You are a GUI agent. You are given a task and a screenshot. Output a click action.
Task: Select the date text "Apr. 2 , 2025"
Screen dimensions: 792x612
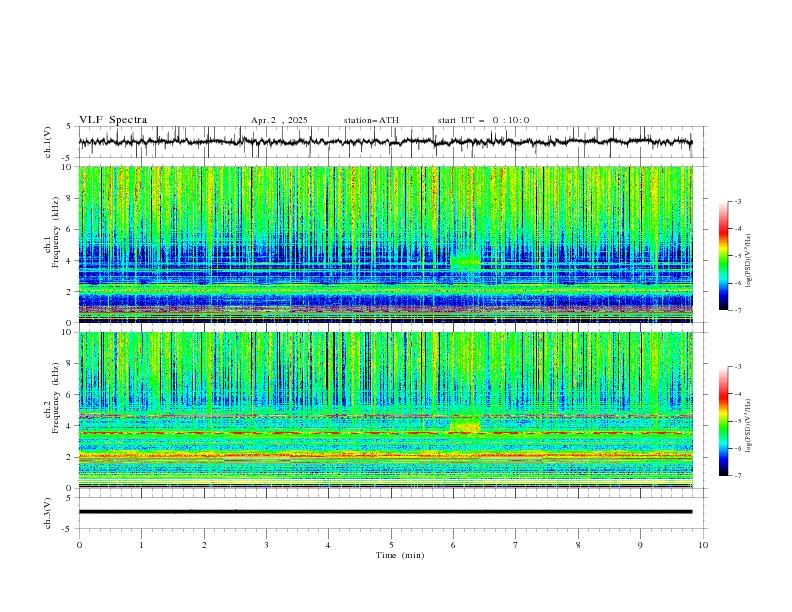[x=279, y=120]
